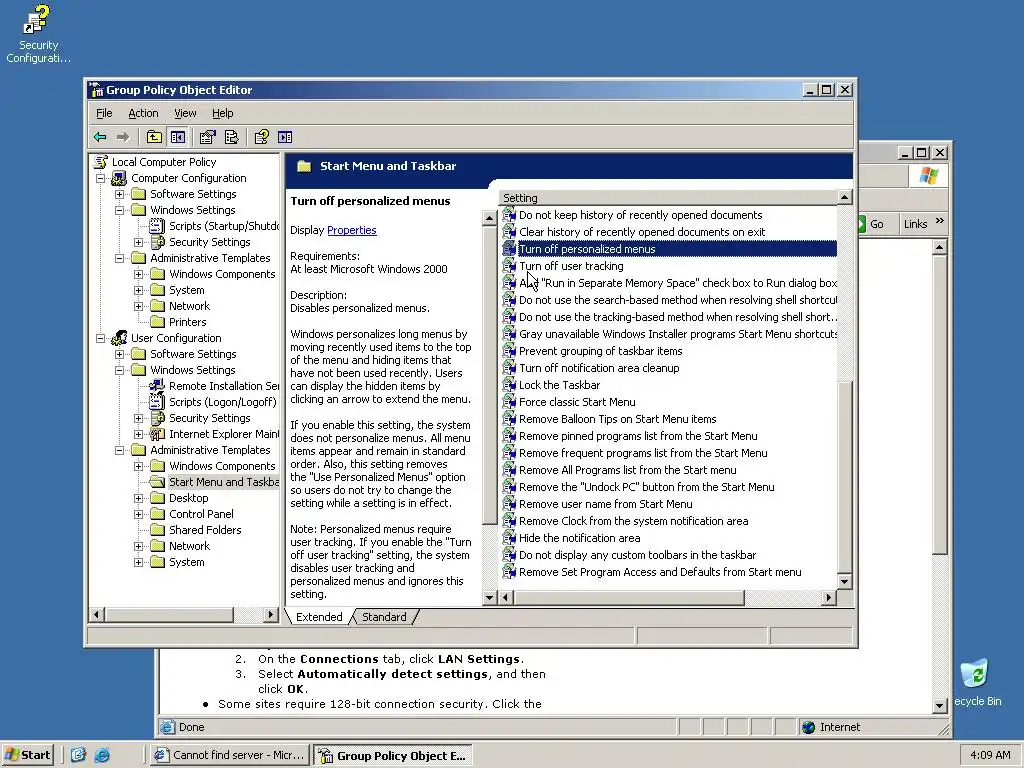Click the Export List toolbar icon

pos(231,137)
